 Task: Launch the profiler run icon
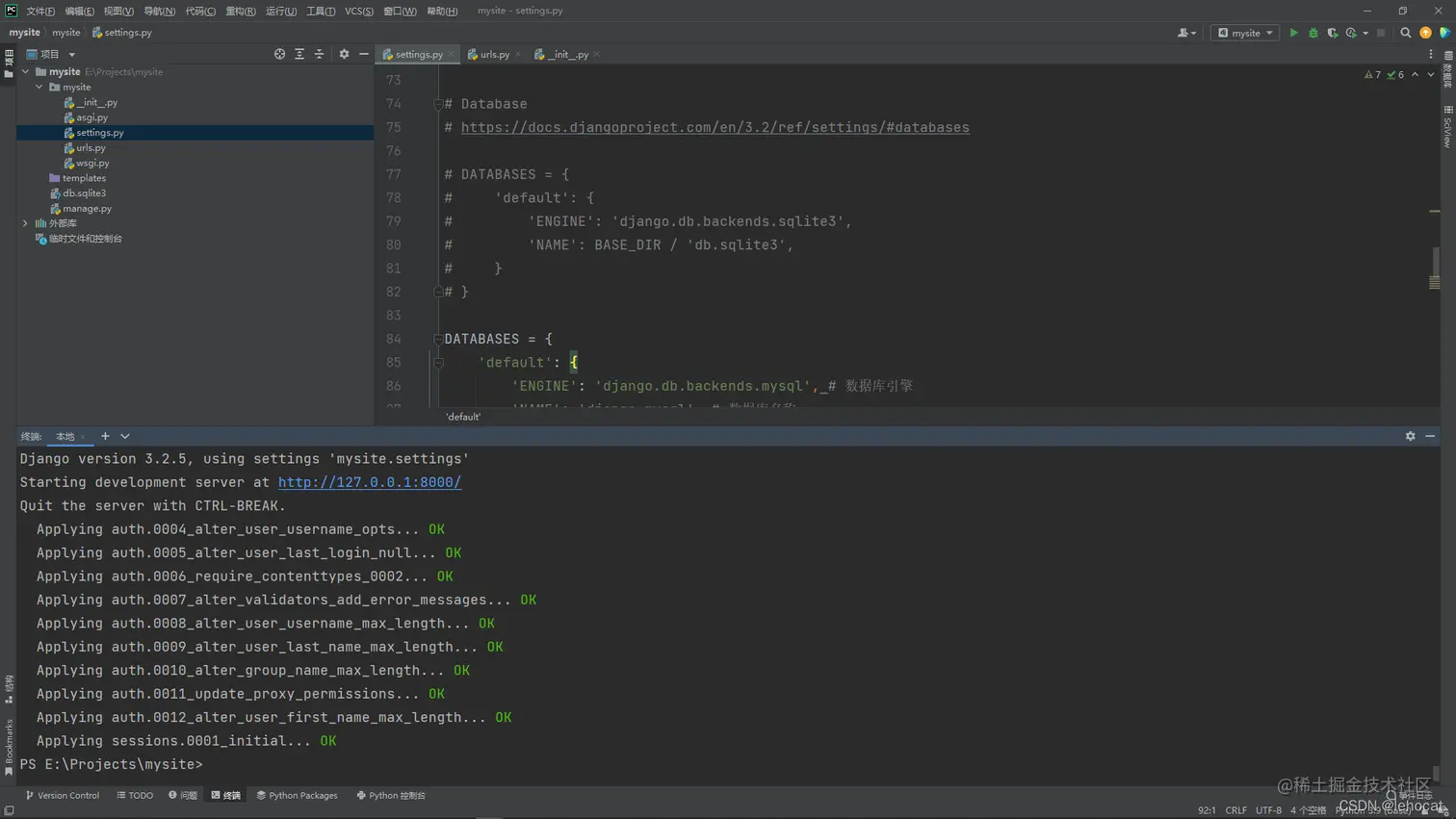[1351, 33]
